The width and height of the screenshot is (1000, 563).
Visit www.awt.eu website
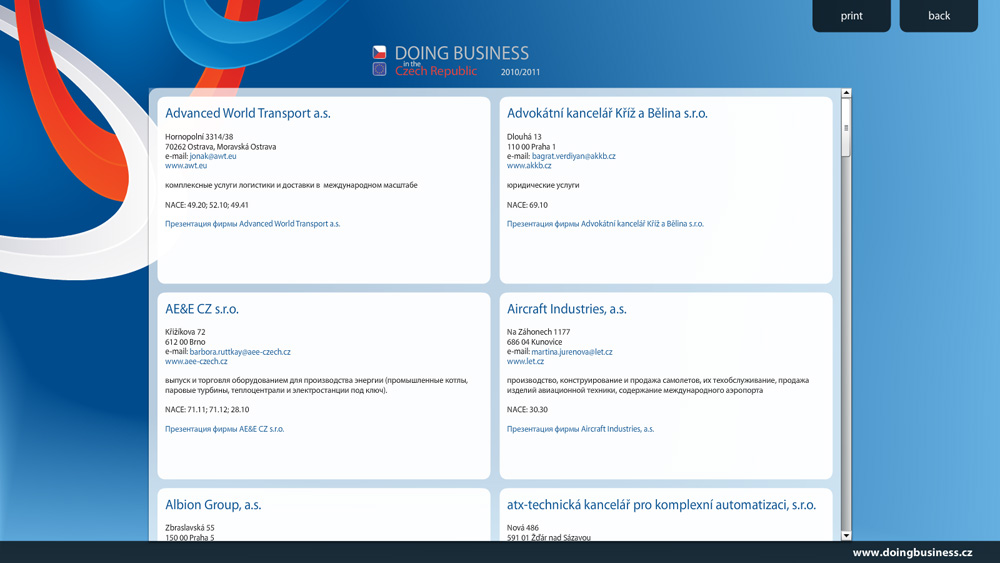(x=186, y=166)
